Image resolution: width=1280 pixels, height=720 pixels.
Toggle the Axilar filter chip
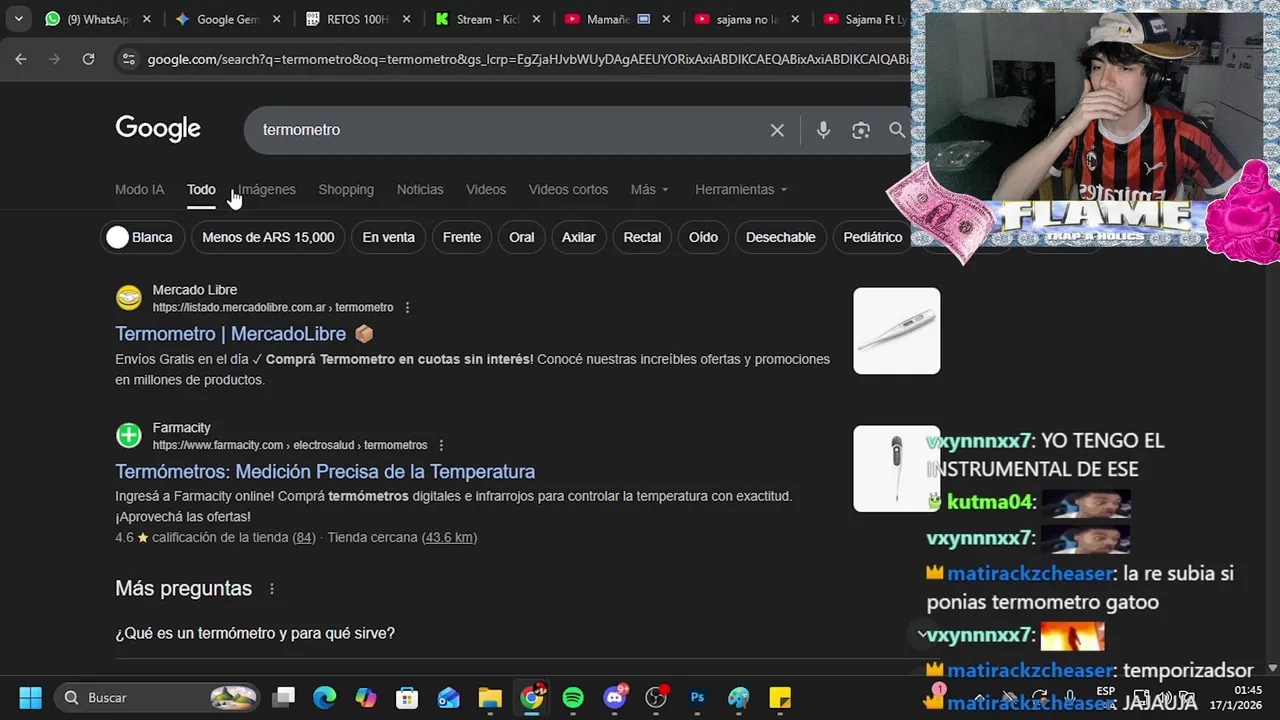point(578,237)
